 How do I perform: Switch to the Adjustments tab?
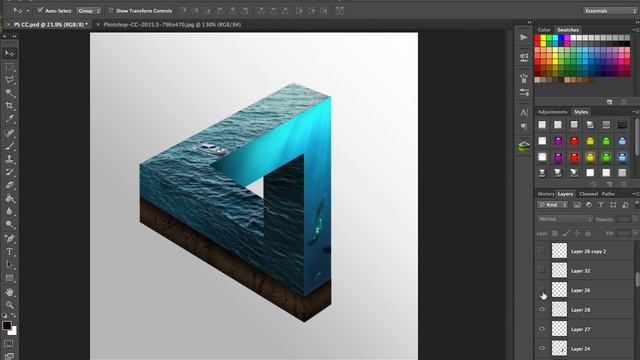(x=552, y=112)
